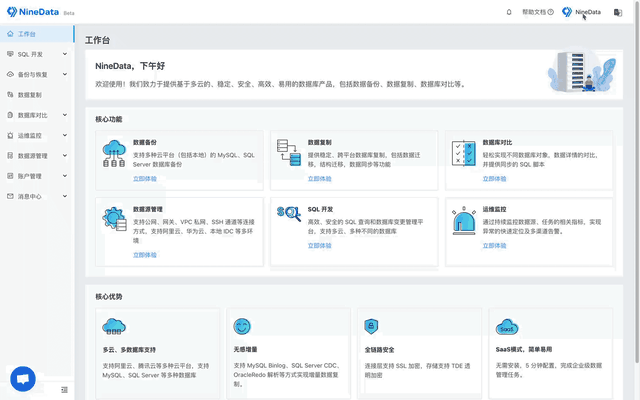
Task: Switch language with the translate icon
Action: click(618, 13)
